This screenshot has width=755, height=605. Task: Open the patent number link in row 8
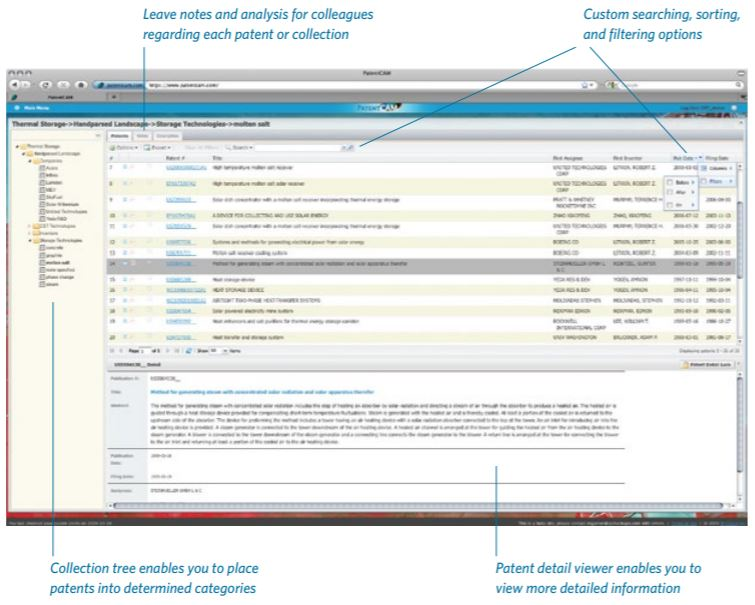pyautogui.click(x=181, y=184)
